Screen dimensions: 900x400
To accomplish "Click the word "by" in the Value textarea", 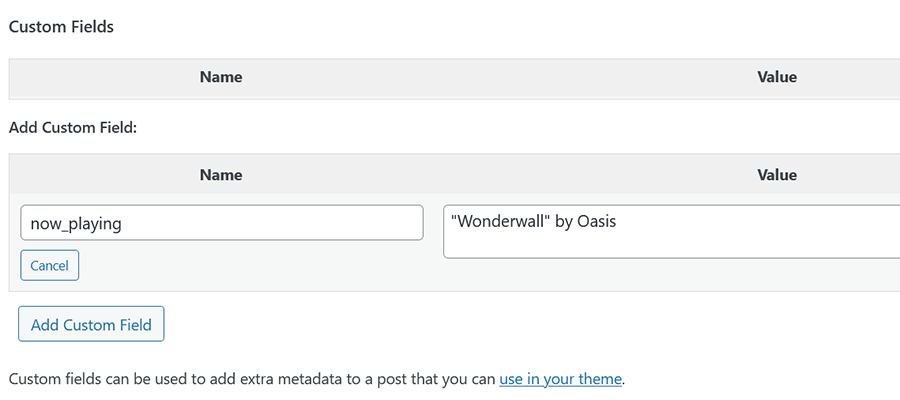I will coord(563,221).
